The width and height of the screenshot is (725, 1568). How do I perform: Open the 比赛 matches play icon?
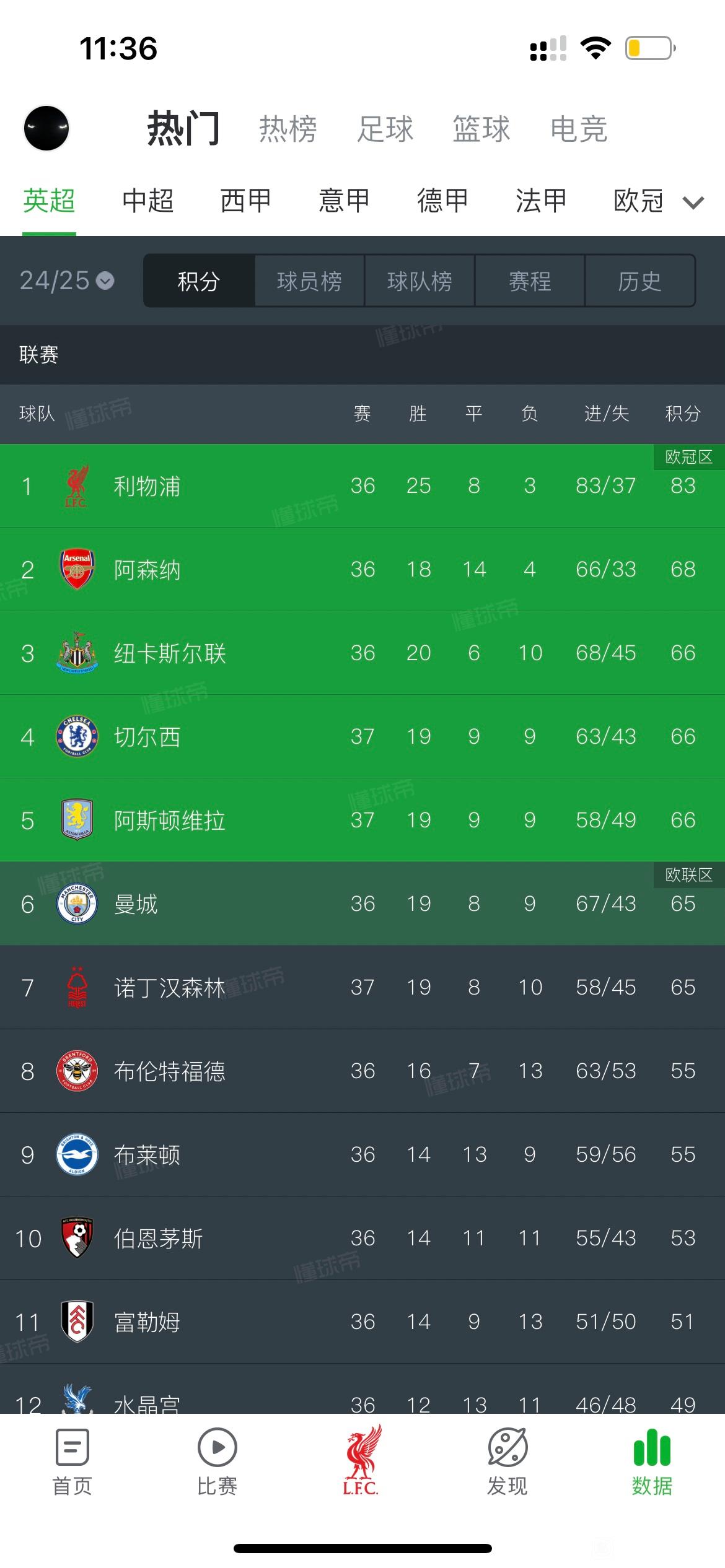(217, 1447)
